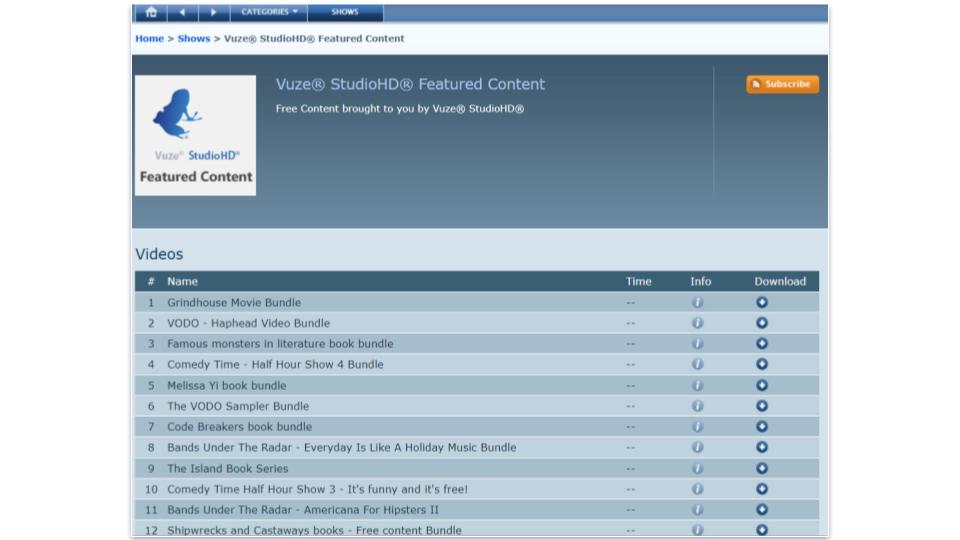Select Comedy Time Half Hour Show 3 title
The width and height of the screenshot is (960, 540).
[317, 489]
